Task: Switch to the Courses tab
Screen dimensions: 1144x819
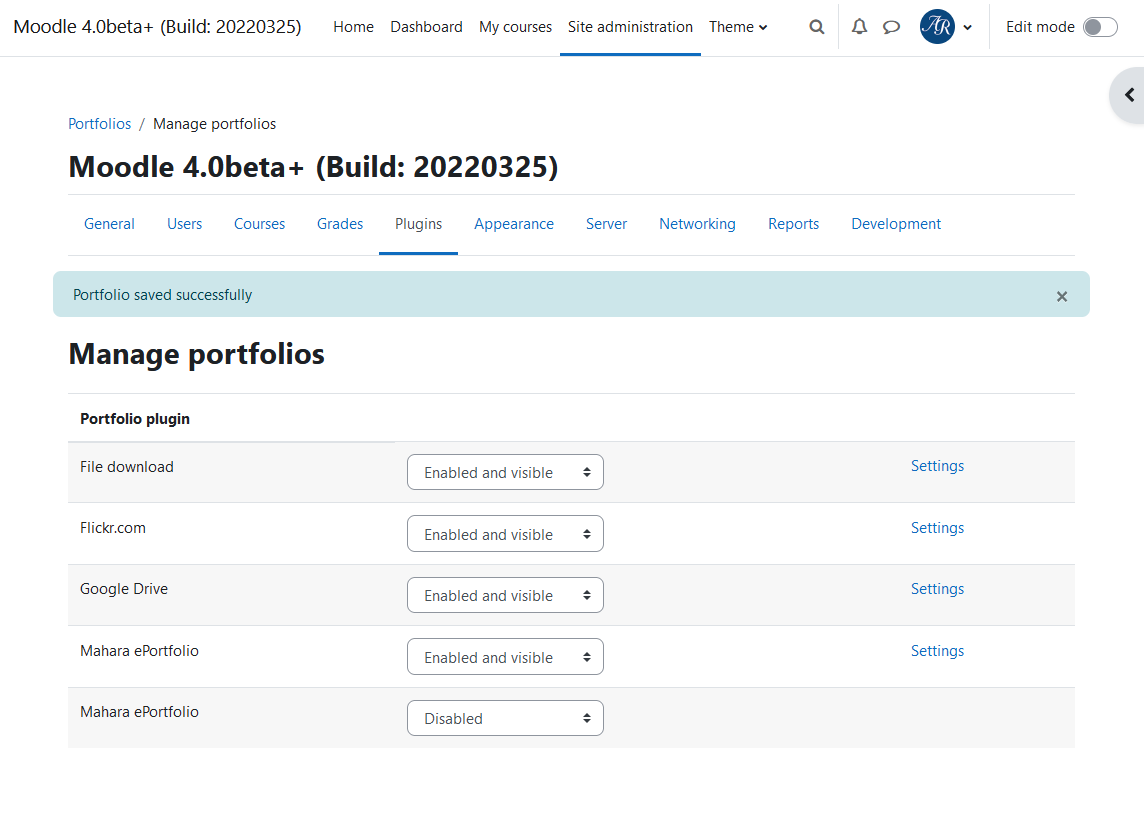Action: pyautogui.click(x=259, y=224)
